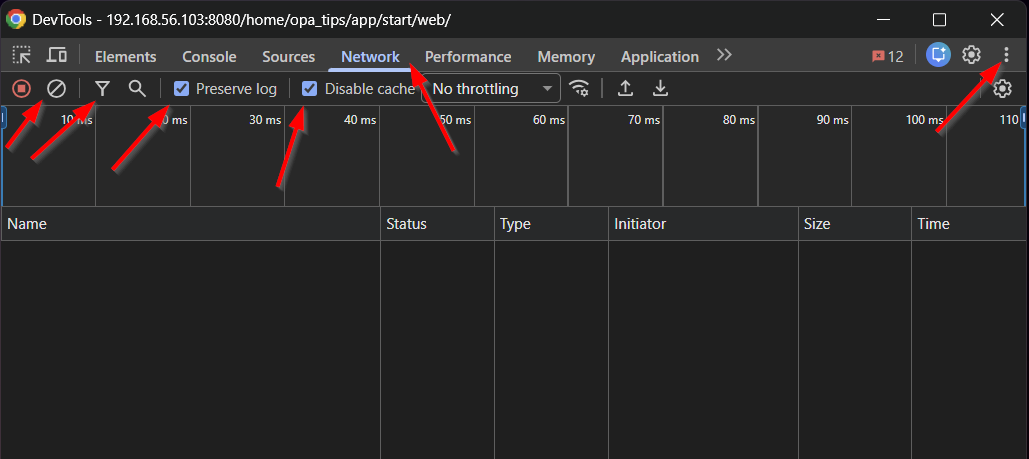
Task: Open the No throttling dropdown
Action: click(492, 89)
